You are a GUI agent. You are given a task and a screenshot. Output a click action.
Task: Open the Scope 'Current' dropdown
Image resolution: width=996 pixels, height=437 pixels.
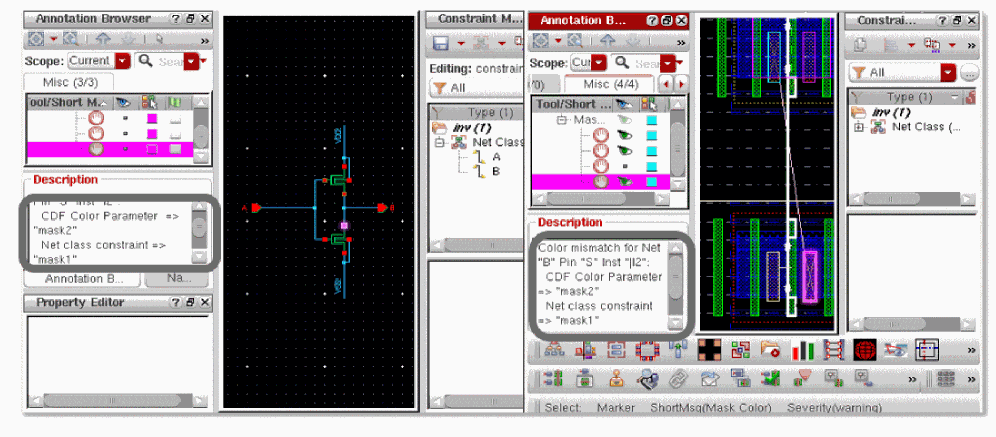coord(99,61)
